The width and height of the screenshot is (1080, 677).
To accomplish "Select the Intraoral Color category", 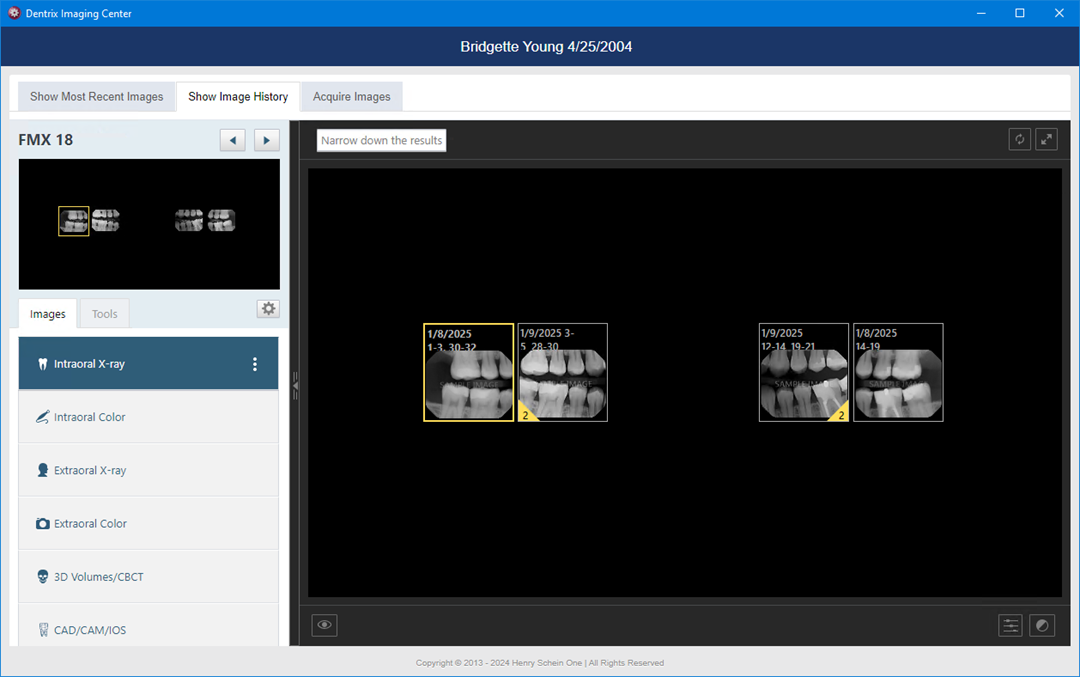I will tap(149, 417).
